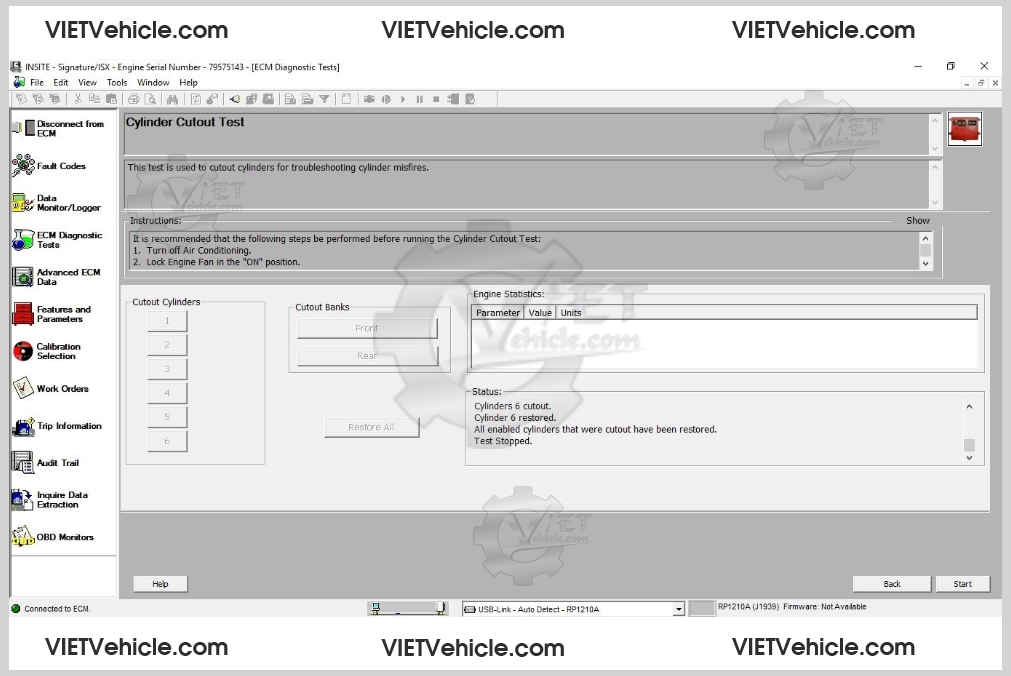1011x676 pixels.
Task: Click the Back button
Action: tap(892, 584)
